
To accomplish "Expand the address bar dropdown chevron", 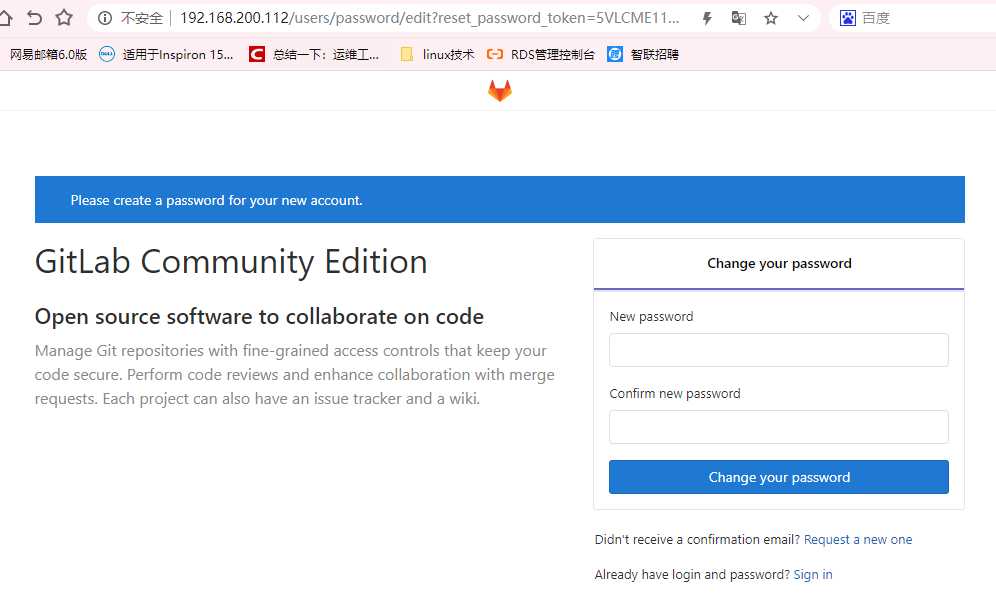I will (x=804, y=18).
